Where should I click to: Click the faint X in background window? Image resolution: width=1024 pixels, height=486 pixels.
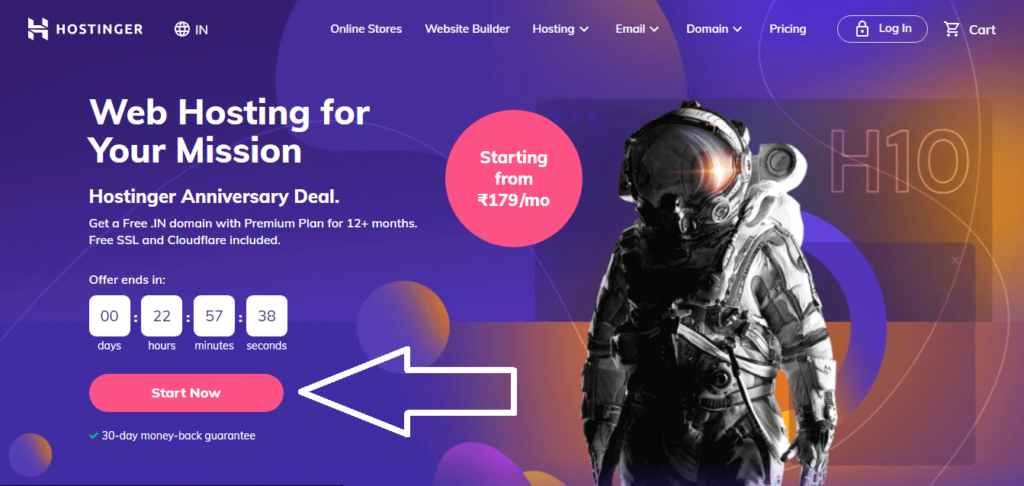[955, 260]
